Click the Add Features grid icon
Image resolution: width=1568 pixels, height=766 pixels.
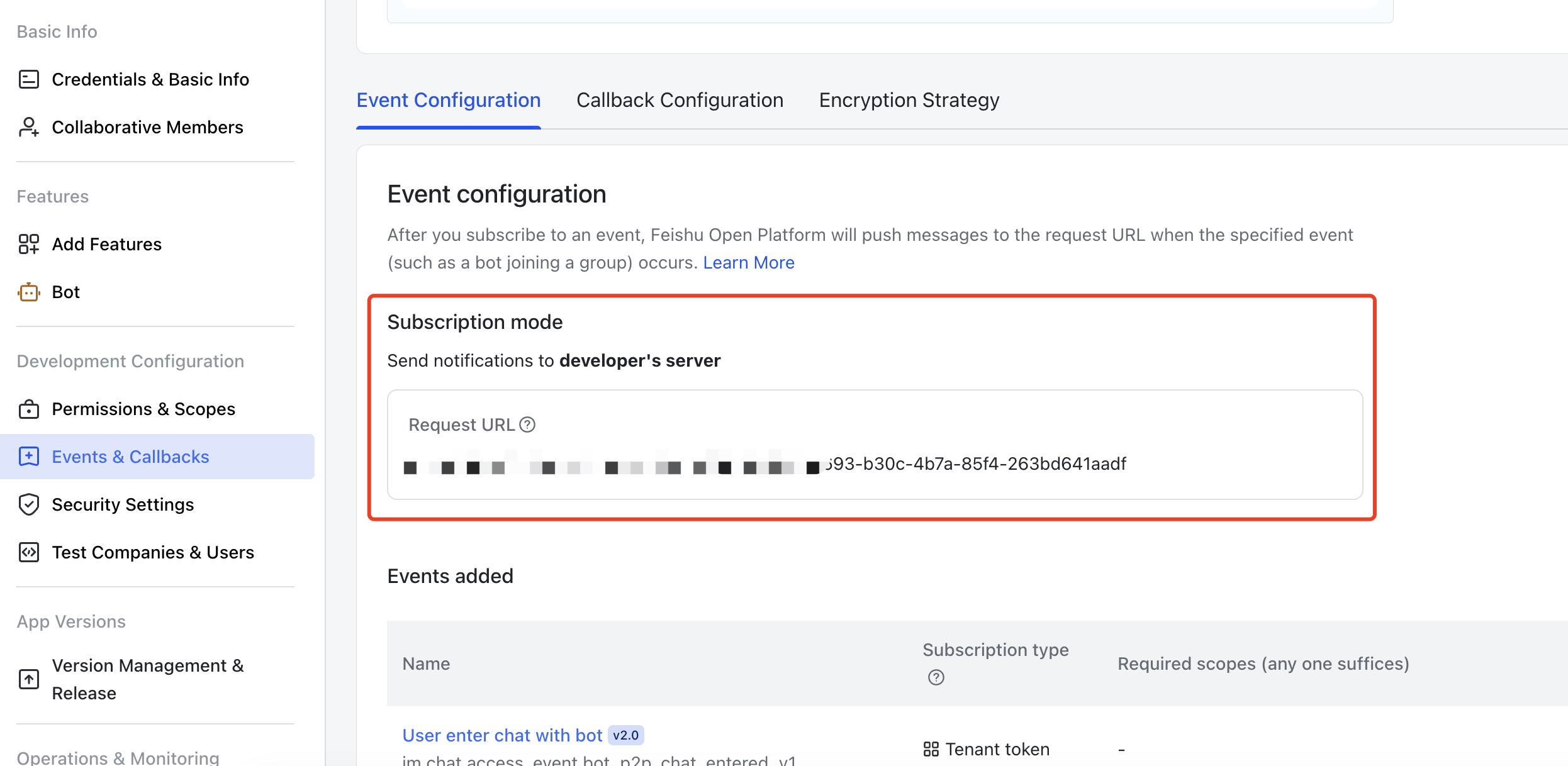[29, 244]
